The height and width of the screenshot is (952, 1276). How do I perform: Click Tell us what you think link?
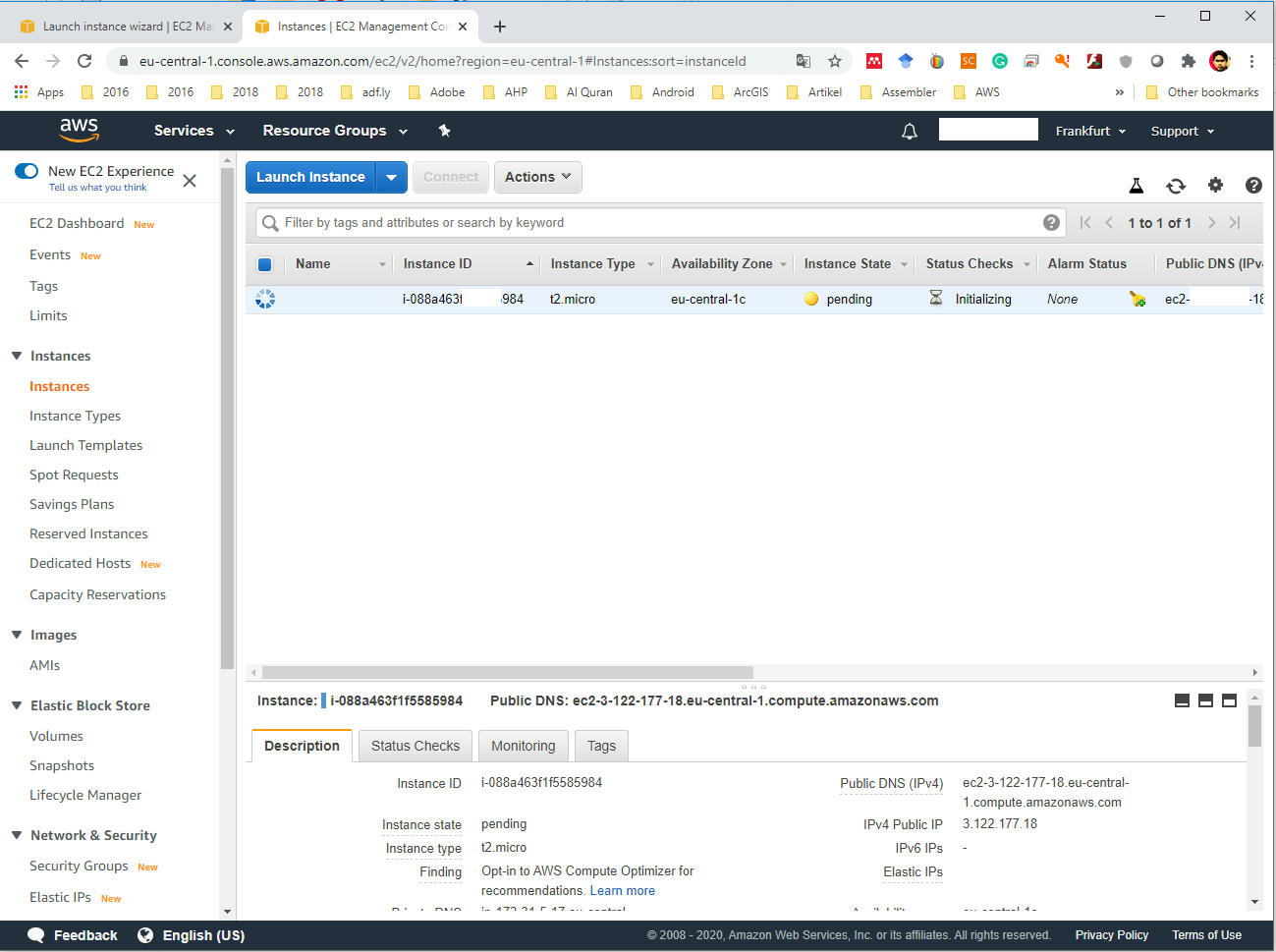97,188
